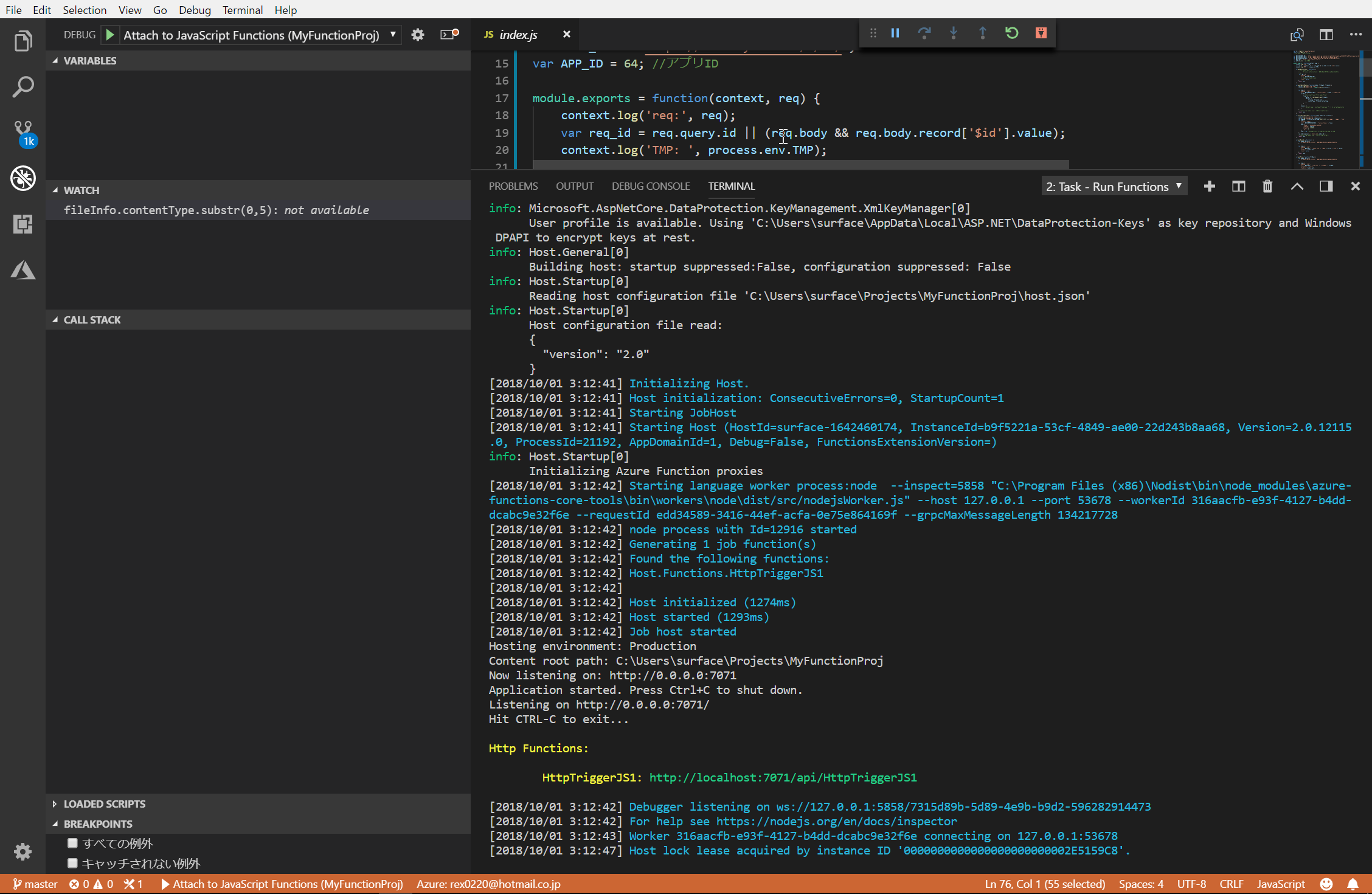This screenshot has width=1372, height=894.
Task: Restart the current debug session
Action: [x=1011, y=33]
